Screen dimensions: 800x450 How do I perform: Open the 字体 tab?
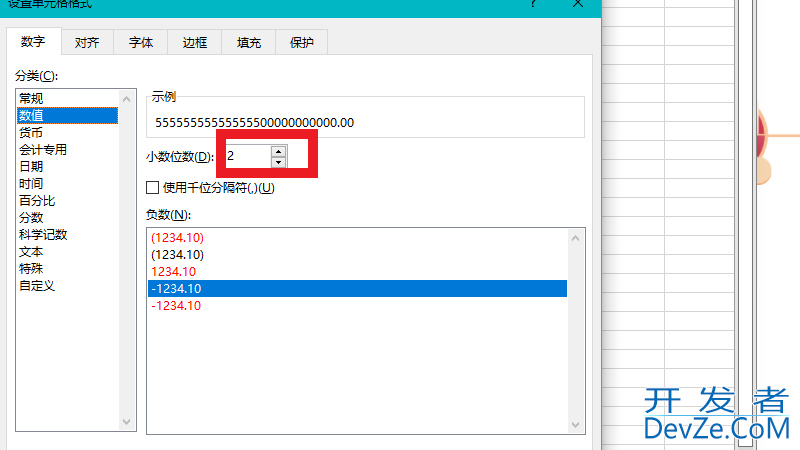tap(141, 43)
